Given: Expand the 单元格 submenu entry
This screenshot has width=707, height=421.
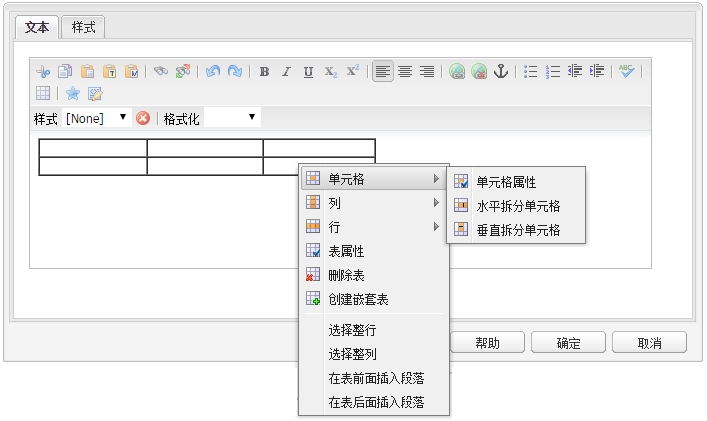Looking at the screenshot, I should coord(374,179).
